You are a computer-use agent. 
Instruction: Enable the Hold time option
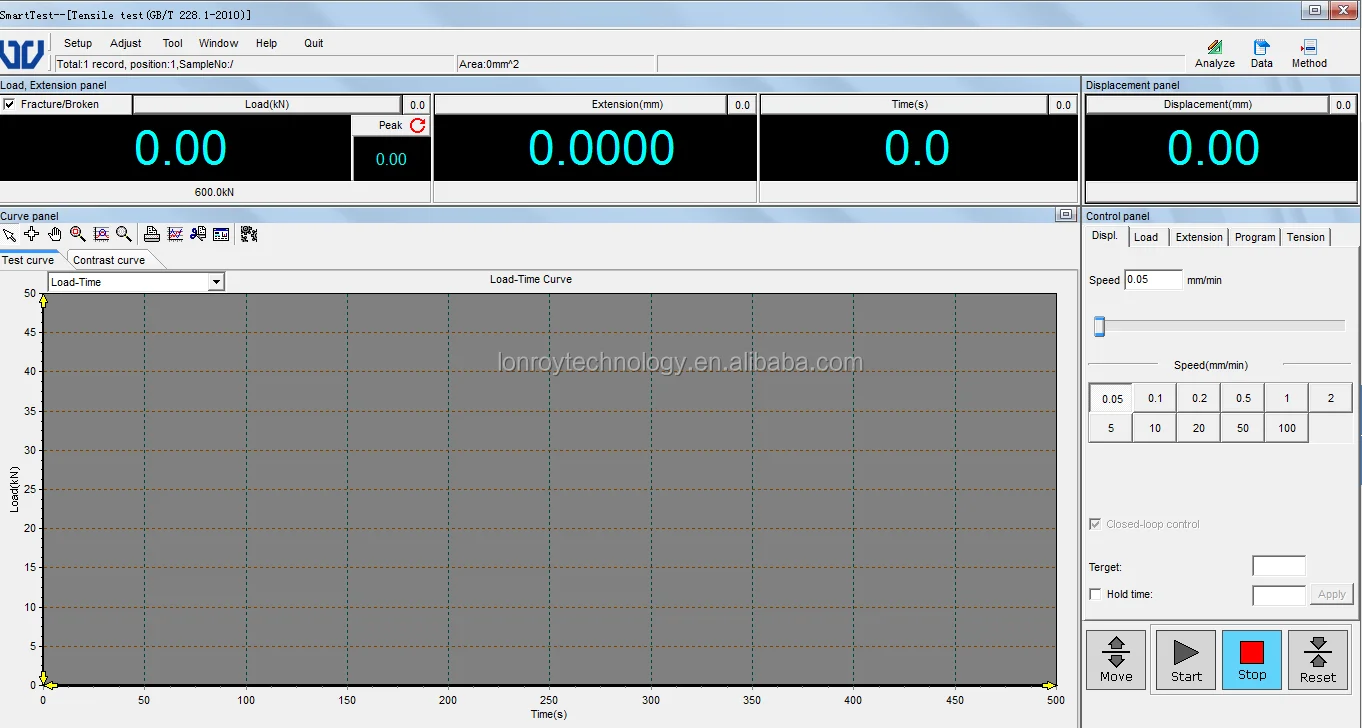point(1095,593)
